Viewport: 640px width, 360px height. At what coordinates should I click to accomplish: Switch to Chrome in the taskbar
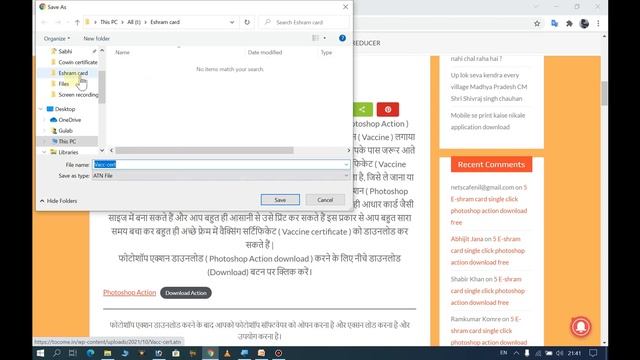click(211, 353)
